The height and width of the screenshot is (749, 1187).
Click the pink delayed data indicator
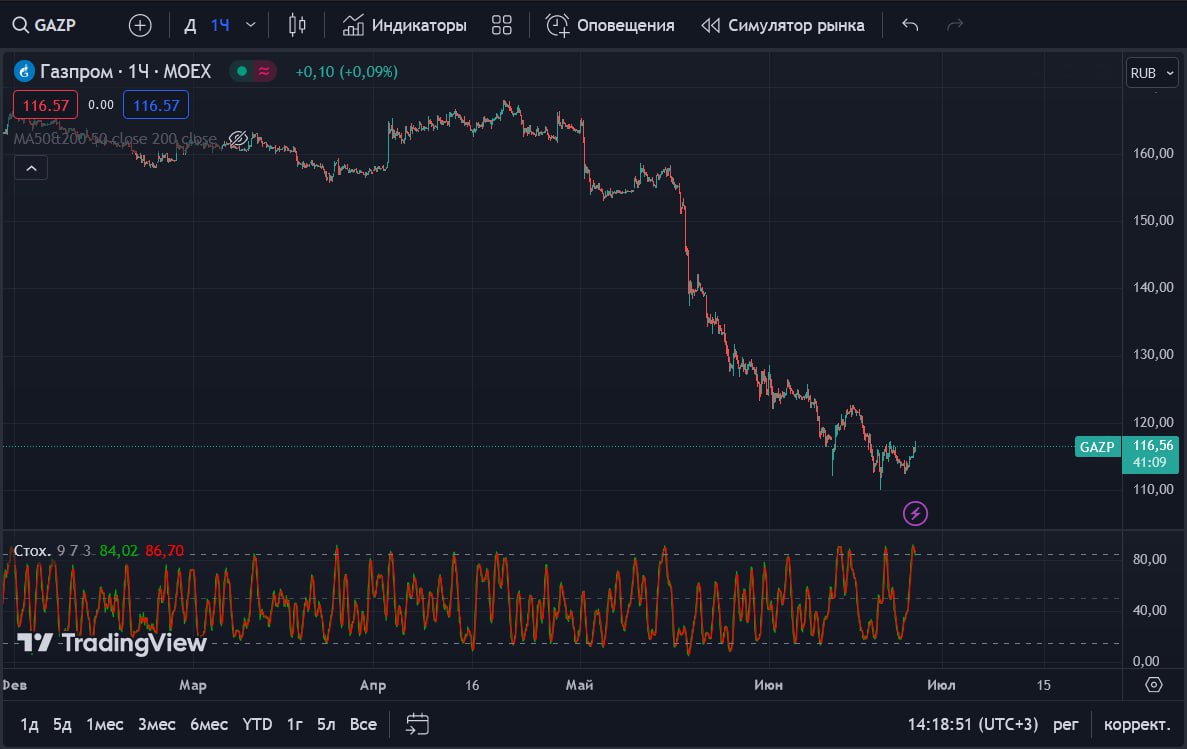(263, 71)
